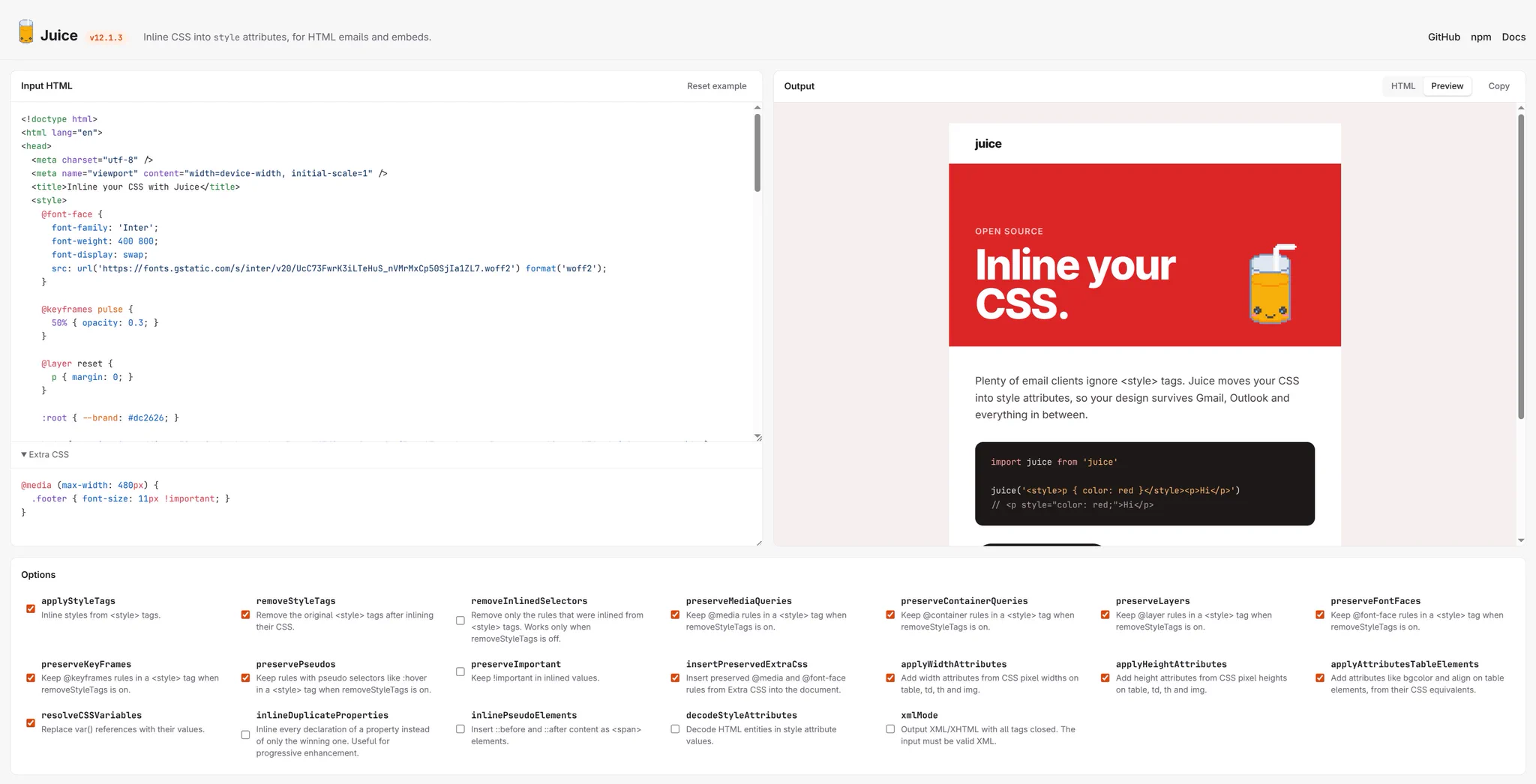The height and width of the screenshot is (784, 1536).
Task: Click Reset example button
Action: pyautogui.click(x=716, y=86)
